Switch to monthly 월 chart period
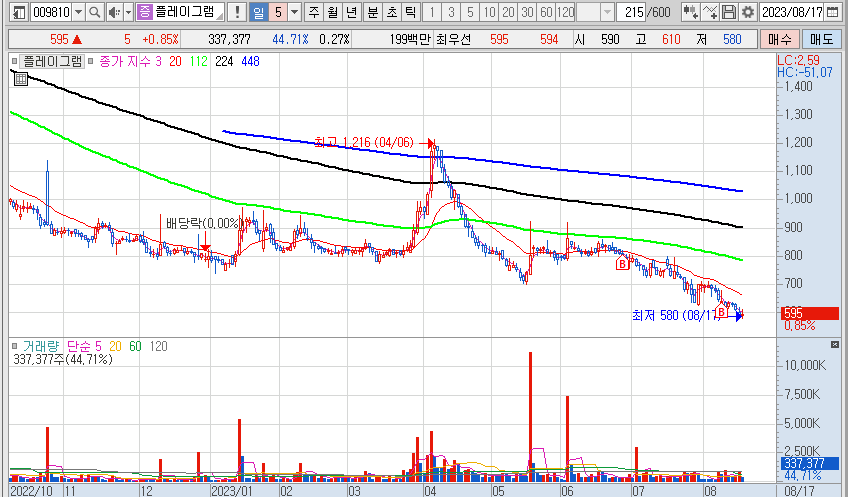Screen dimensions: 848x497 [x=333, y=12]
